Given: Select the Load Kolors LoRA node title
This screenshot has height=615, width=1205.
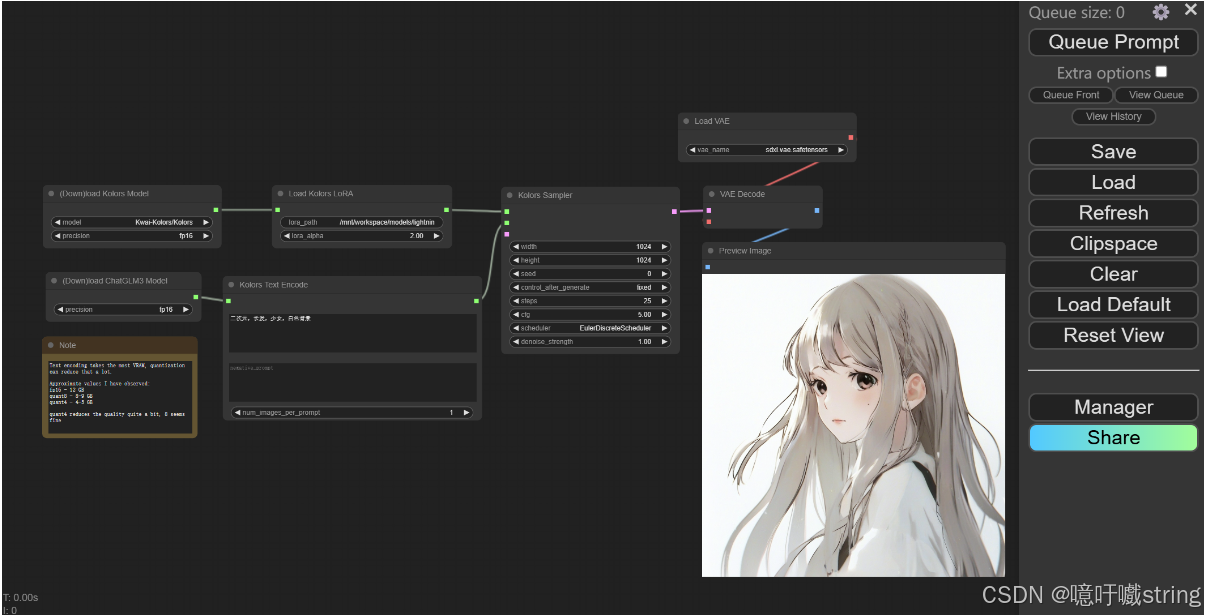Looking at the screenshot, I should [x=321, y=194].
